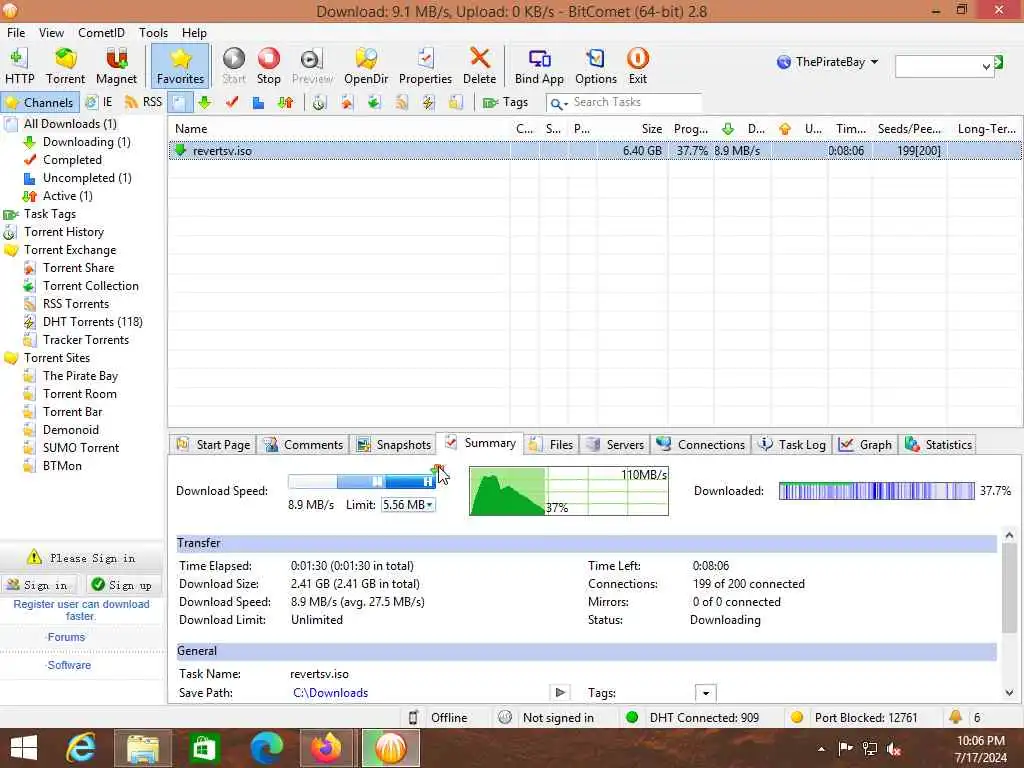Open the Tools menu
The width and height of the screenshot is (1024, 768).
tap(153, 33)
